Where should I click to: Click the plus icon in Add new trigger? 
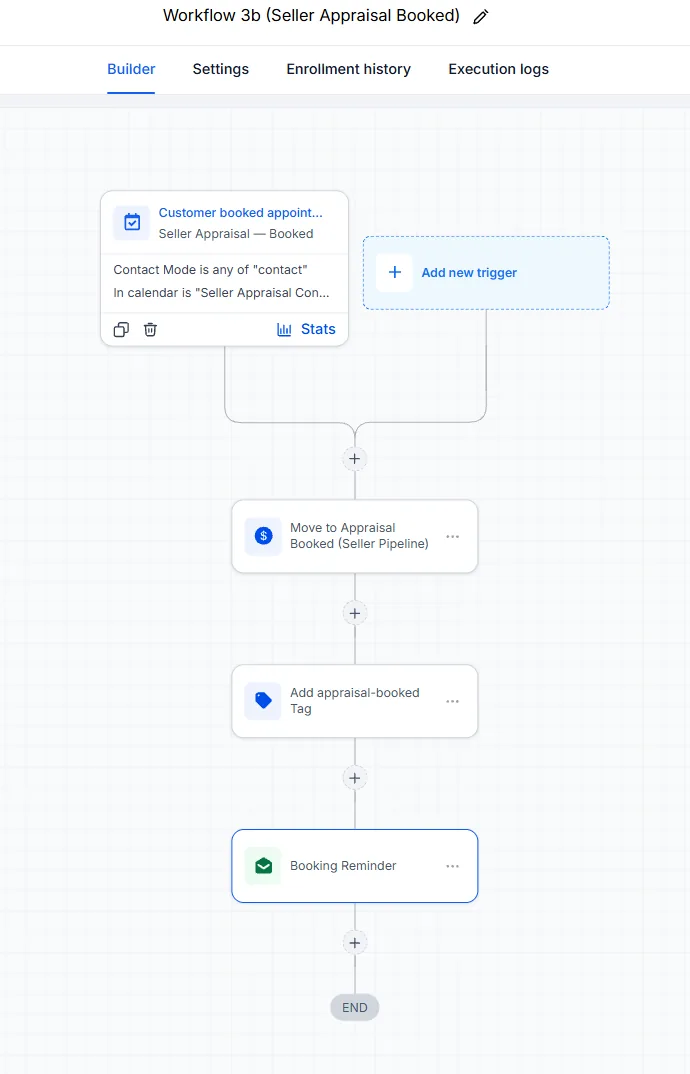[x=395, y=273]
